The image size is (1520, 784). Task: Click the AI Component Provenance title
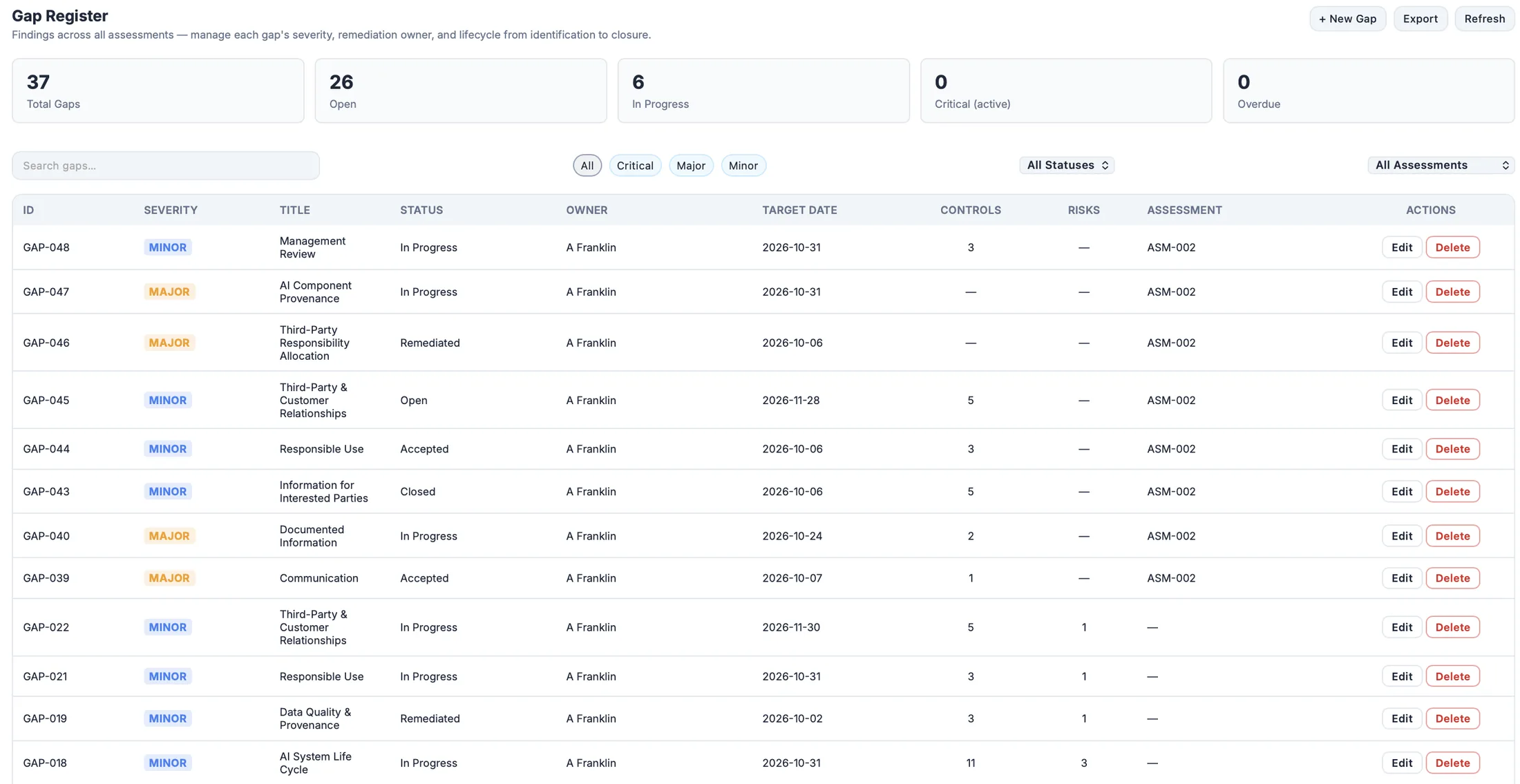click(x=316, y=291)
